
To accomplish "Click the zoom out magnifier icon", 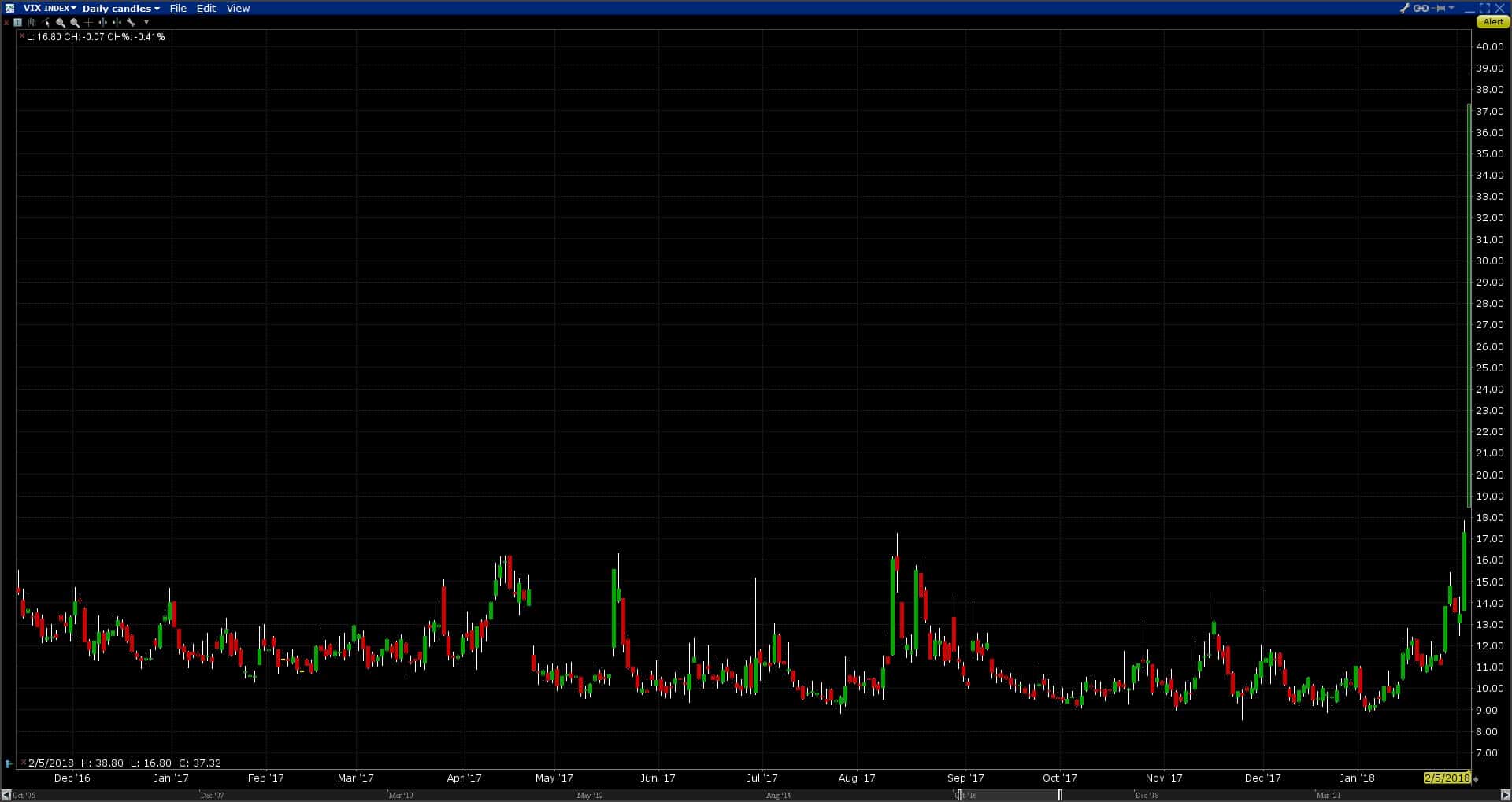I will point(75,23).
